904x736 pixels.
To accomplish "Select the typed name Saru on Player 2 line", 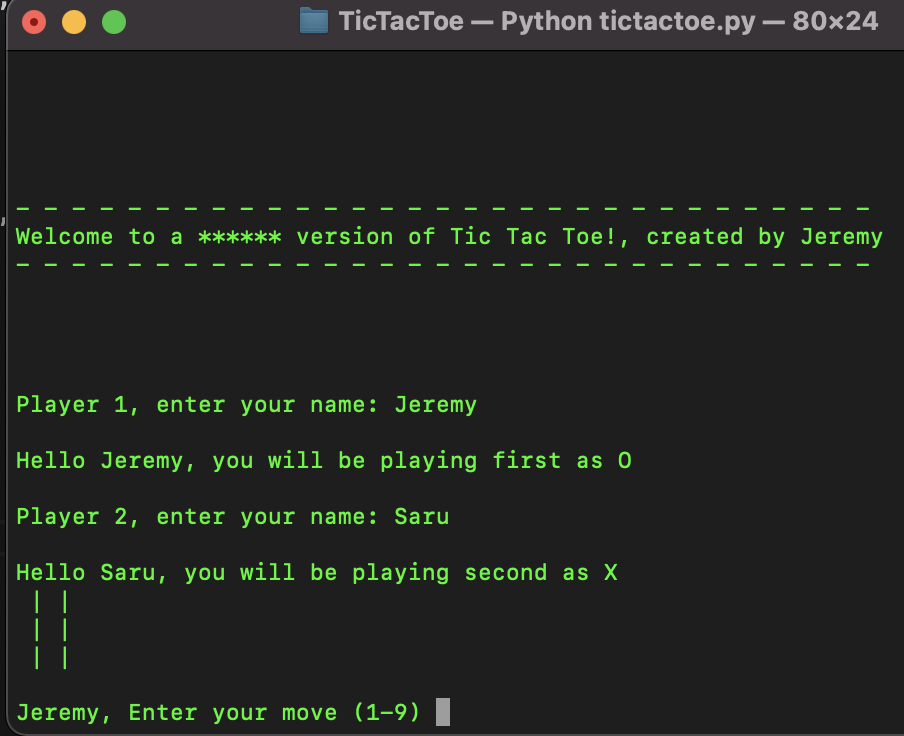I will pyautogui.click(x=421, y=516).
